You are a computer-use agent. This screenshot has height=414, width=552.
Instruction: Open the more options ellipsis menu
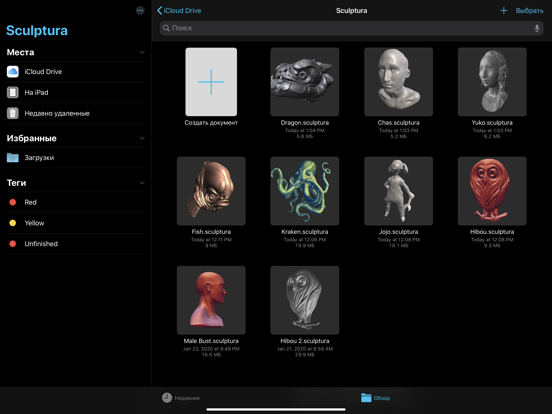(x=140, y=11)
